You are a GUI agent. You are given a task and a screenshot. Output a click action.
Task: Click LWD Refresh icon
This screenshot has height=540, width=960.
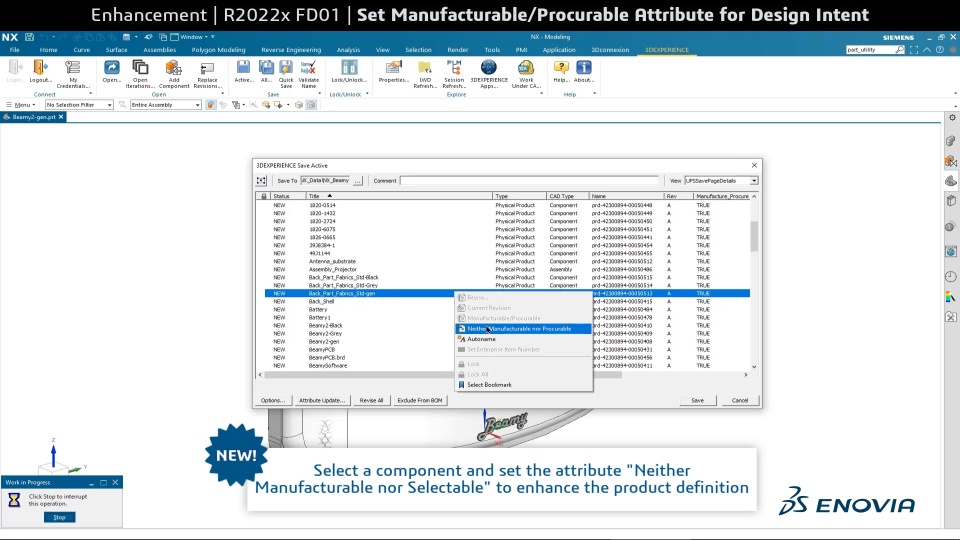point(425,74)
